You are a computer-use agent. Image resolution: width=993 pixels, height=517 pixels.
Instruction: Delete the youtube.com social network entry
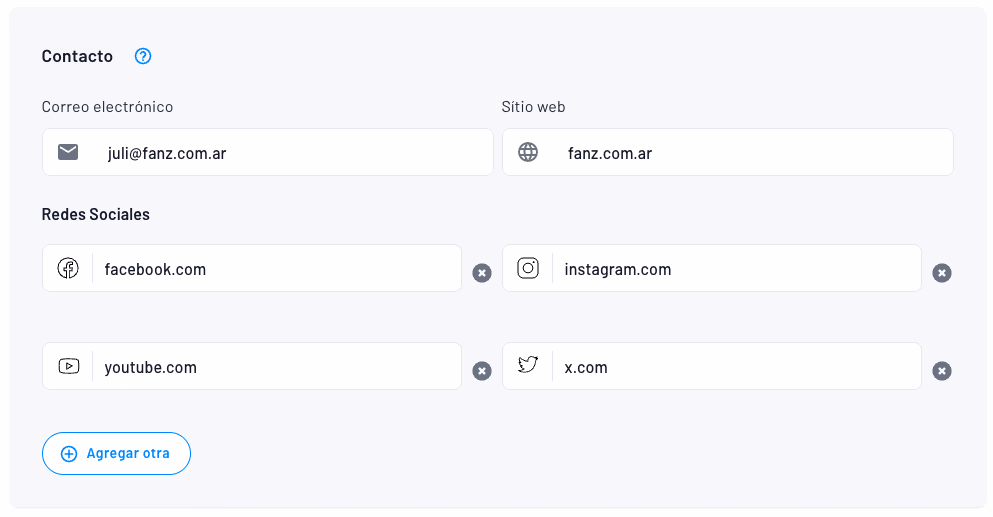tap(482, 371)
